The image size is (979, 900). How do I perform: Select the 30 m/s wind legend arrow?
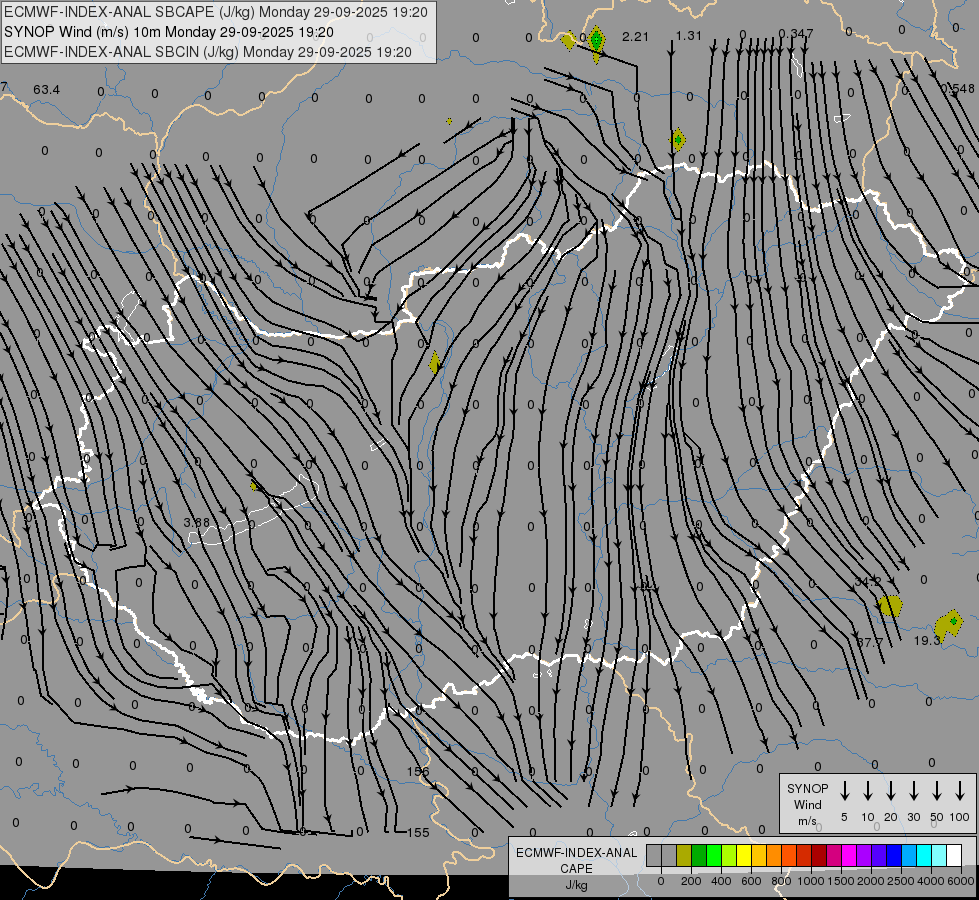pyautogui.click(x=914, y=791)
